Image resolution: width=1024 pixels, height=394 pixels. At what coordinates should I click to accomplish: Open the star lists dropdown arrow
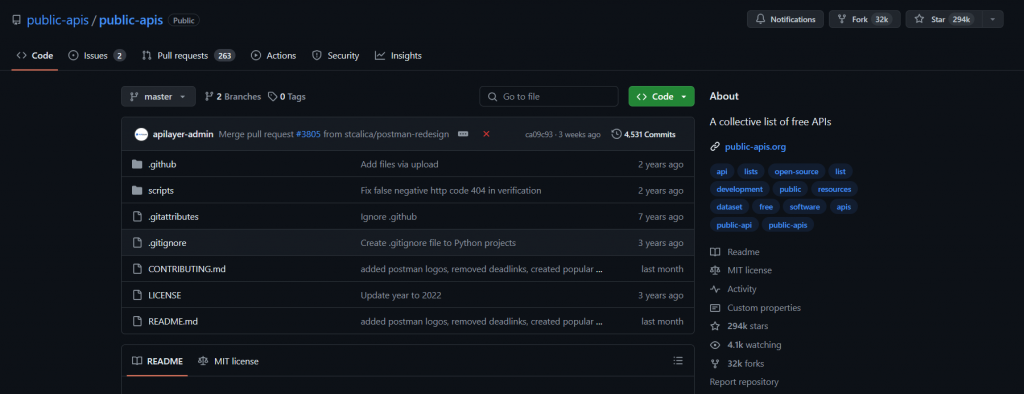pos(993,19)
